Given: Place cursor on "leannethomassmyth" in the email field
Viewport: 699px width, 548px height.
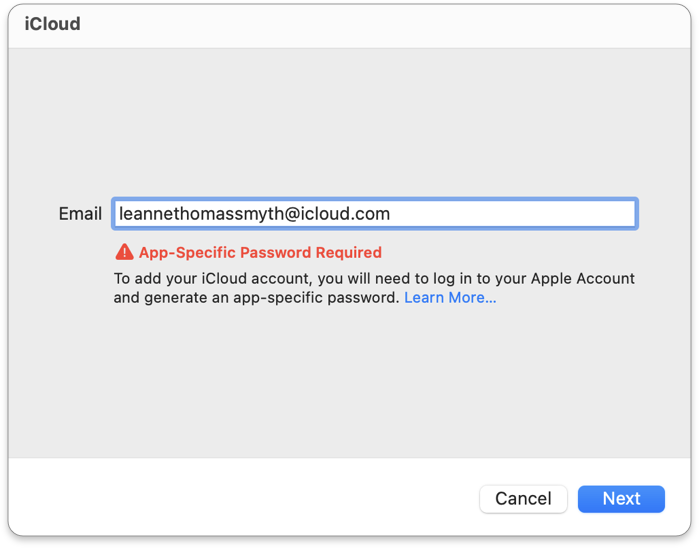Looking at the screenshot, I should point(200,214).
